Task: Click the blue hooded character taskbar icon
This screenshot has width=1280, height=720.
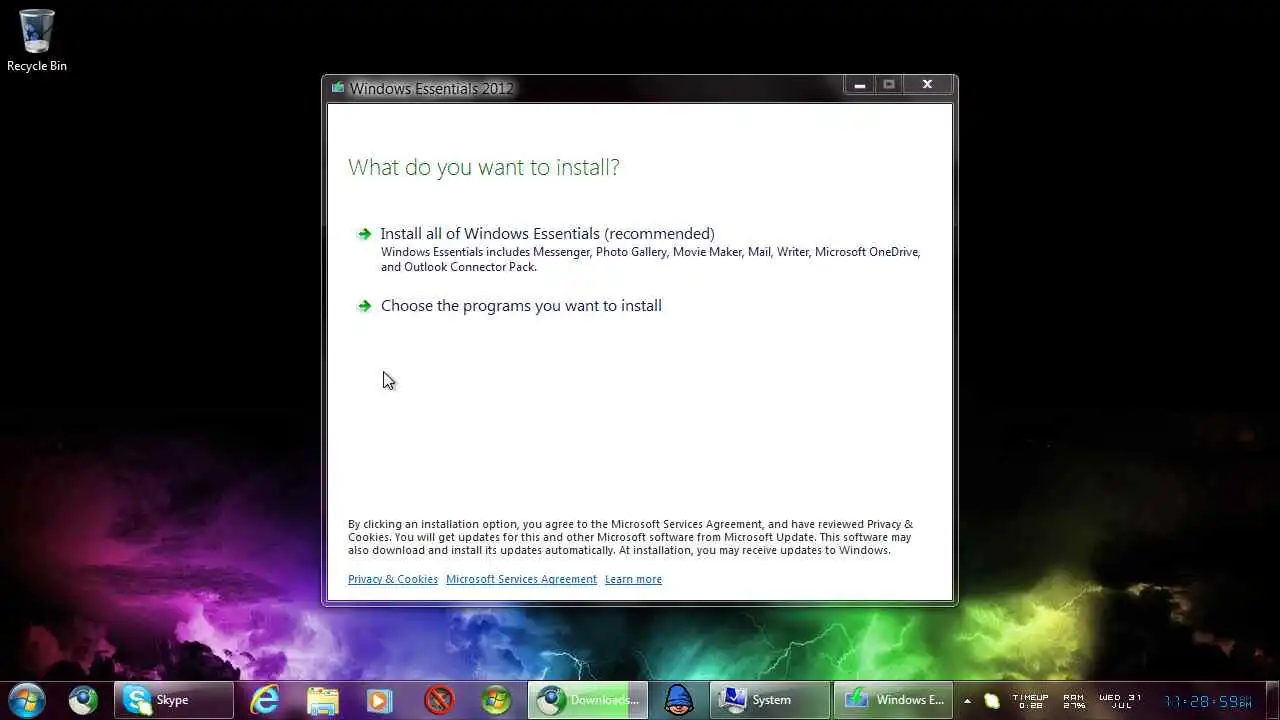Action: click(x=679, y=700)
